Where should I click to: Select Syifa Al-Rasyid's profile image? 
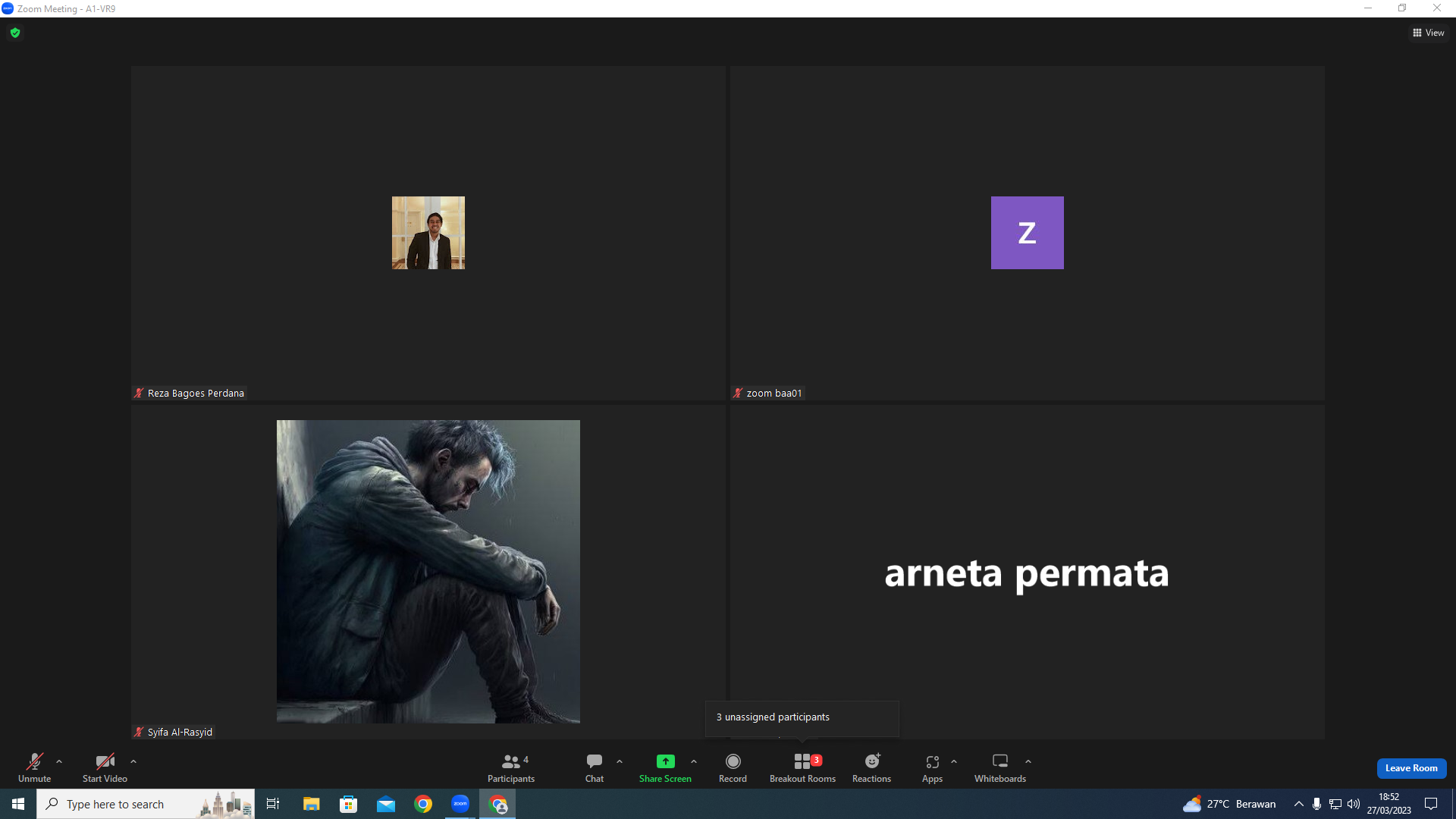click(428, 572)
